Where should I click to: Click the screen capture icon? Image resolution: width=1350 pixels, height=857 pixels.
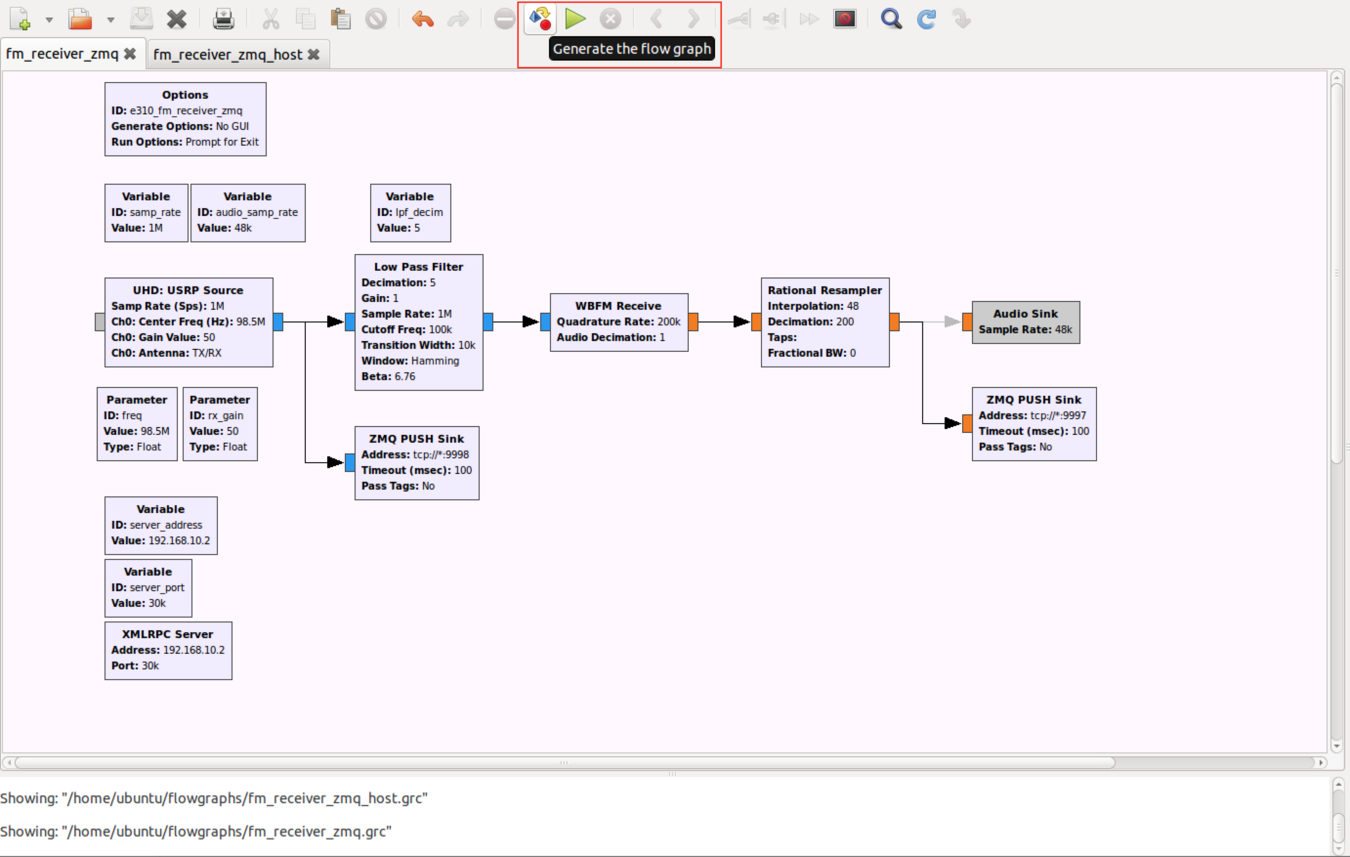click(845, 19)
